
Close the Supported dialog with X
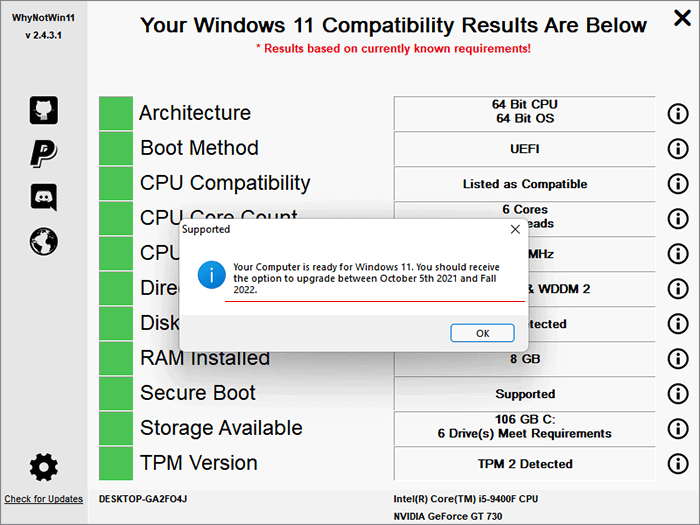(x=515, y=229)
